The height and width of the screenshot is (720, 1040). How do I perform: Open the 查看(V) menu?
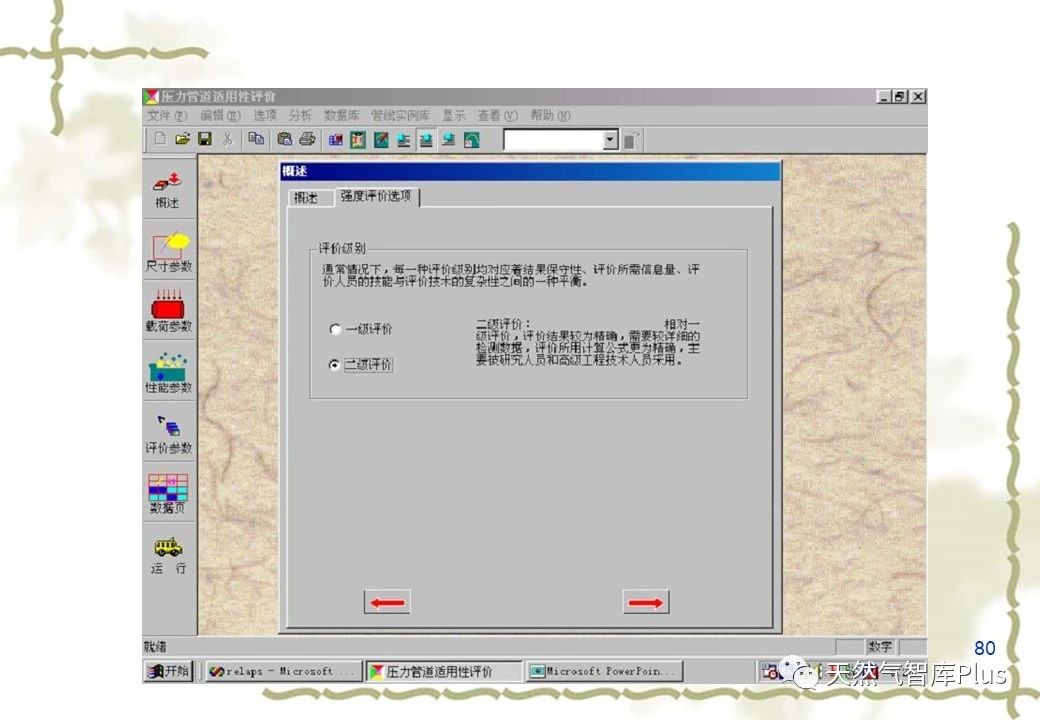[497, 115]
